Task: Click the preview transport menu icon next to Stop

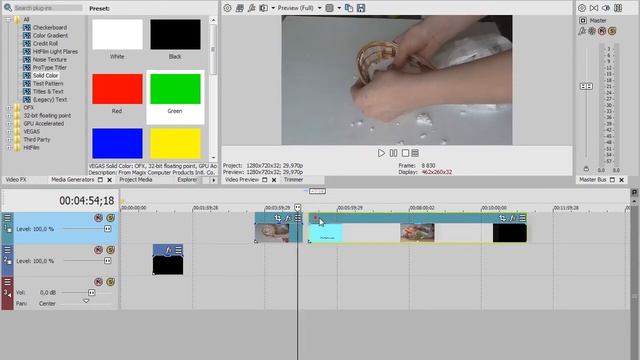Action: point(415,153)
